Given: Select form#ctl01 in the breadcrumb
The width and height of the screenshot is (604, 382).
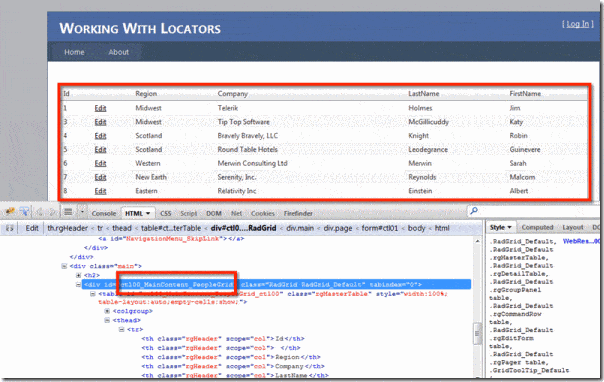Looking at the screenshot, I should [380, 228].
